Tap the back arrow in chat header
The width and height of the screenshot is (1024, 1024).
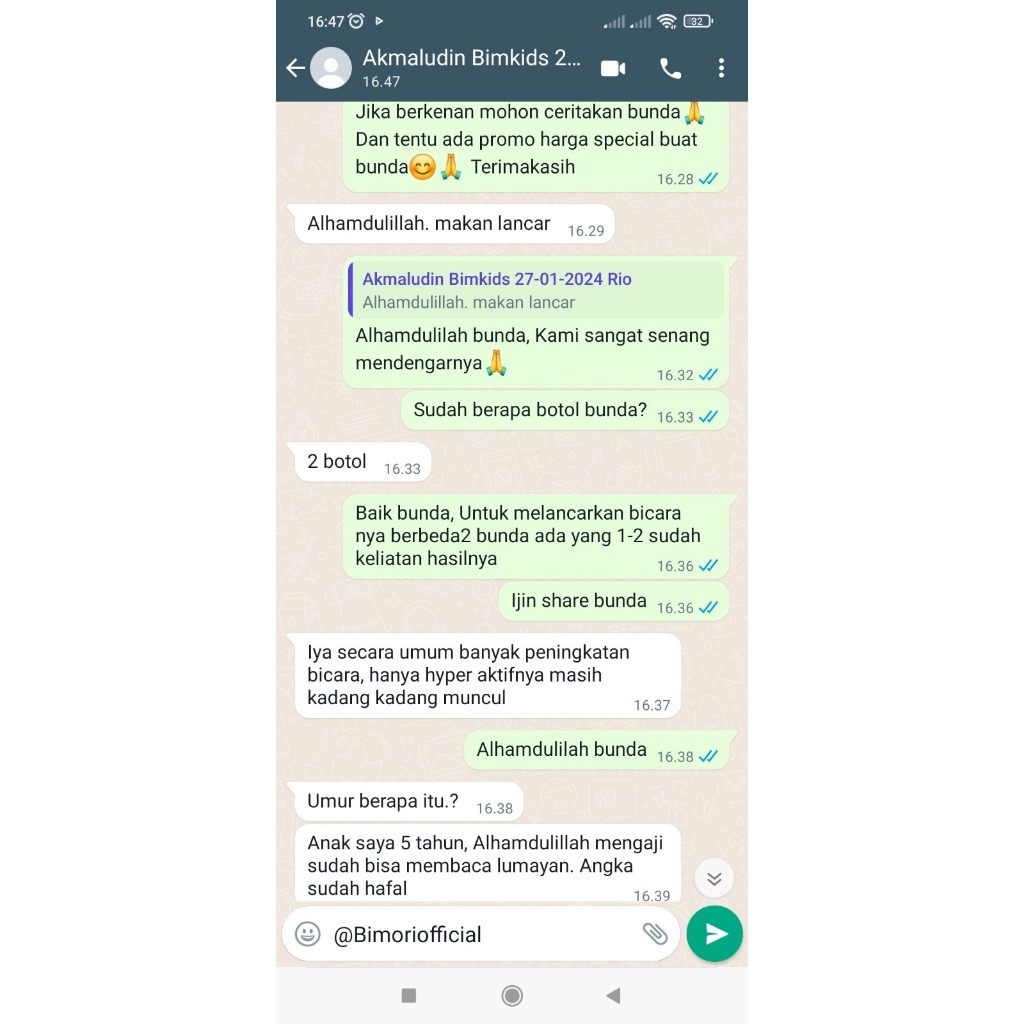point(296,68)
